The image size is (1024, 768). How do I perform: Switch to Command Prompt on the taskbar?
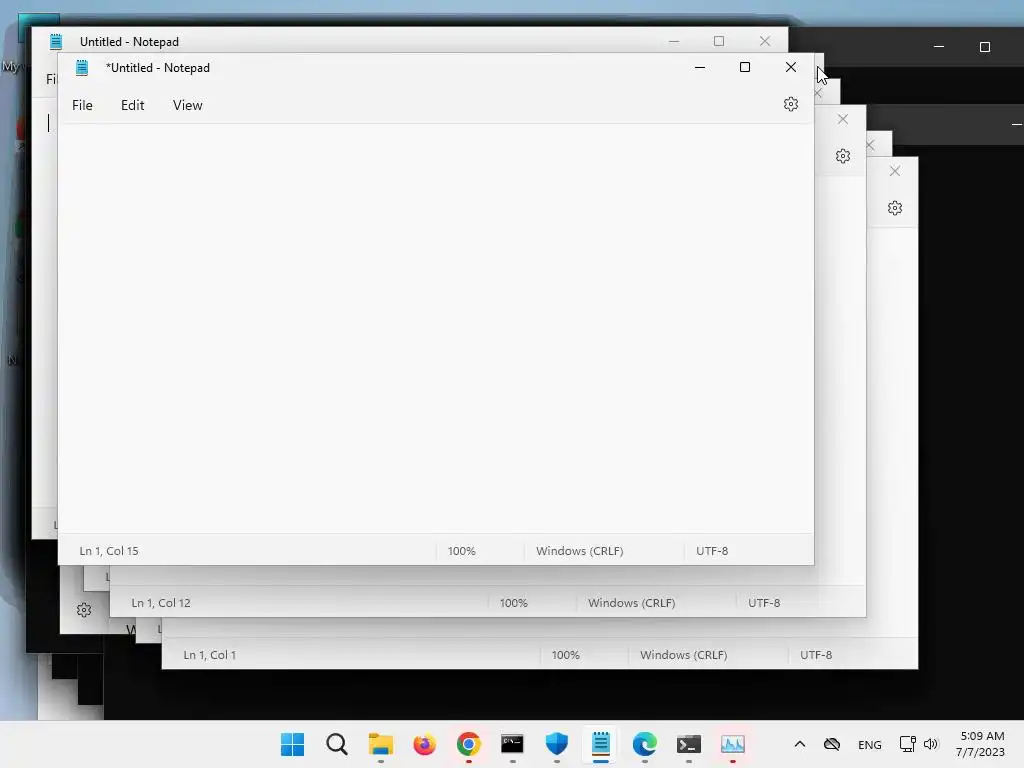[x=513, y=744]
